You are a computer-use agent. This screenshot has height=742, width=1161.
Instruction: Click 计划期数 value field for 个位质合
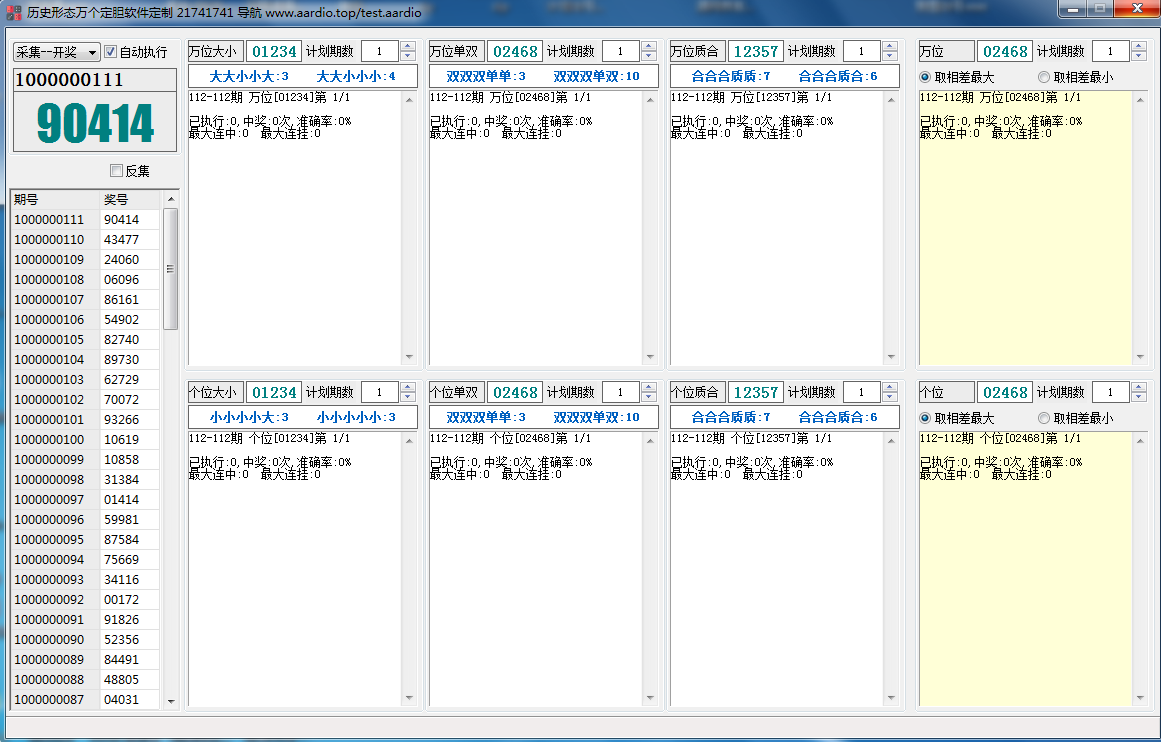coord(862,392)
